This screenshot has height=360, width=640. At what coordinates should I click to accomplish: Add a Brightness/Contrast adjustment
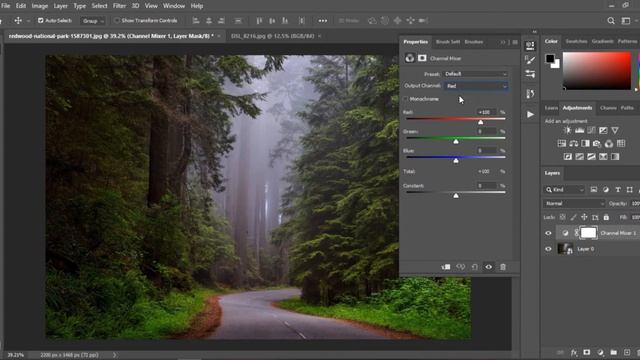[567, 131]
